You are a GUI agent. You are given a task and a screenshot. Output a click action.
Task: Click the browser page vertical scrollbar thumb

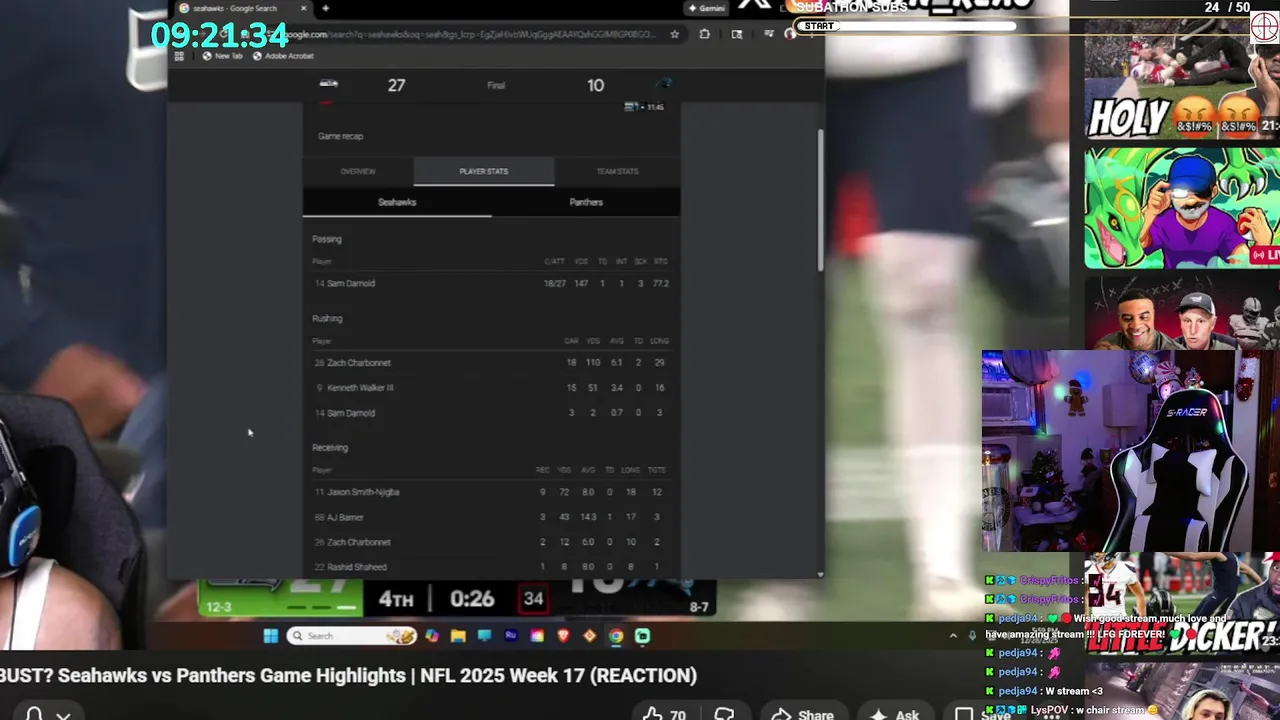[821, 200]
